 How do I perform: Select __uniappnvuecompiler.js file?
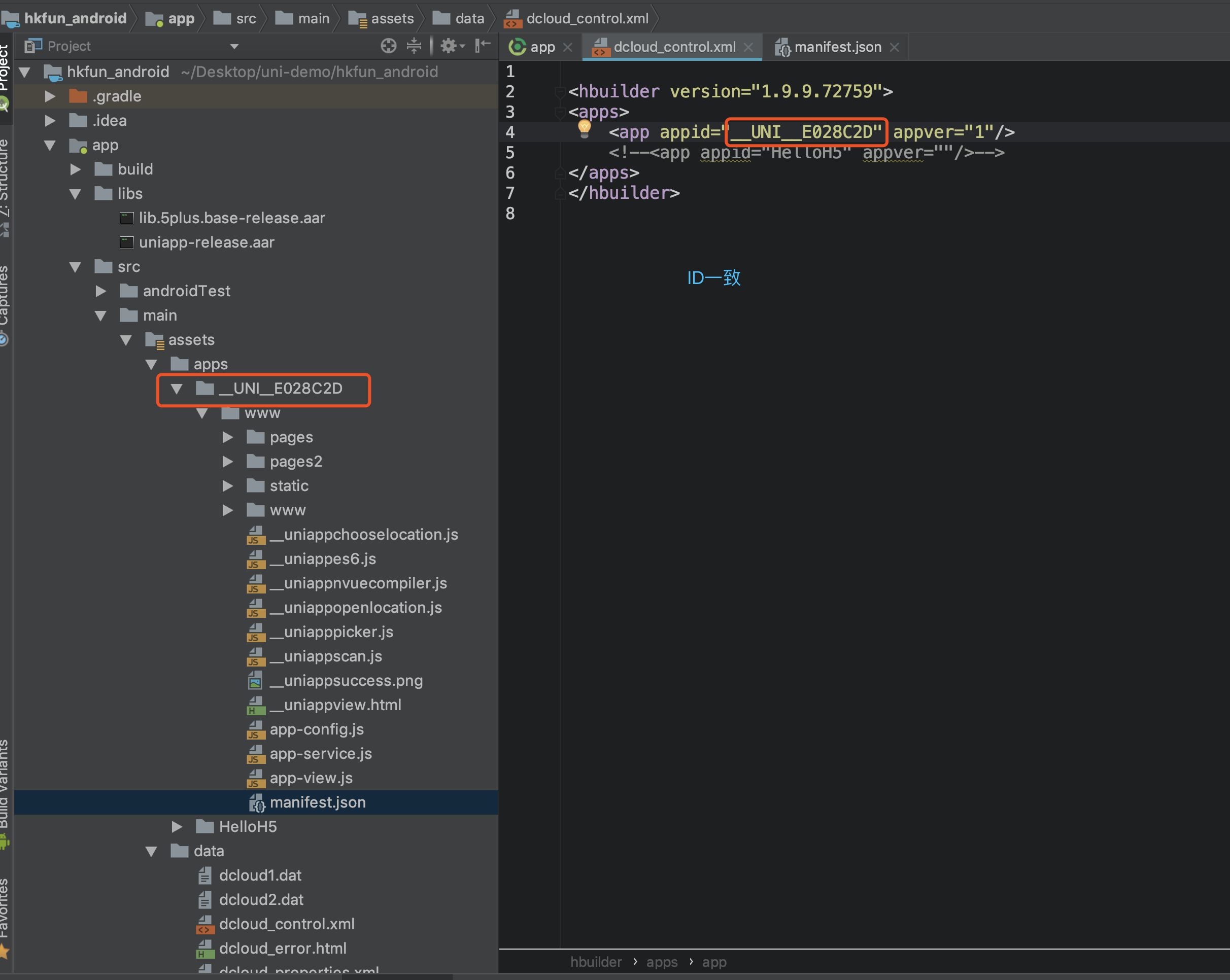[x=347, y=583]
